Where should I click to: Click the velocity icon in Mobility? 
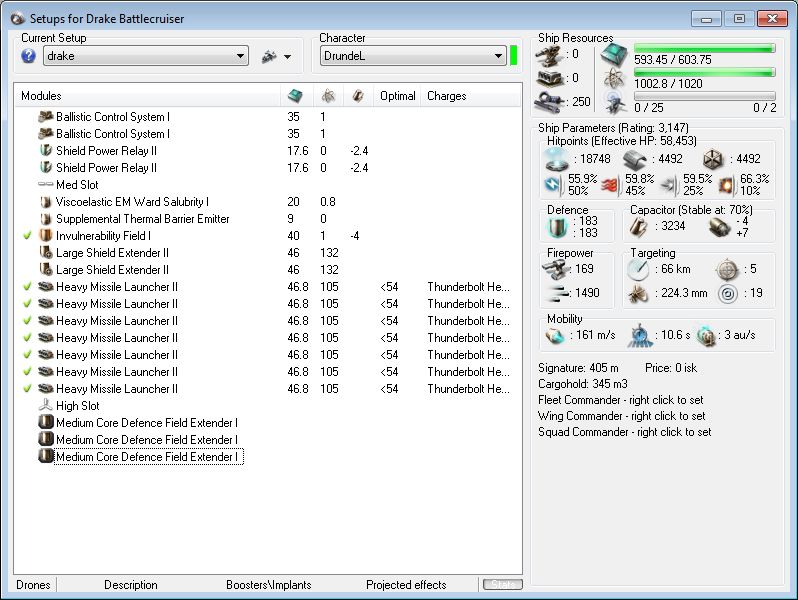click(x=555, y=336)
